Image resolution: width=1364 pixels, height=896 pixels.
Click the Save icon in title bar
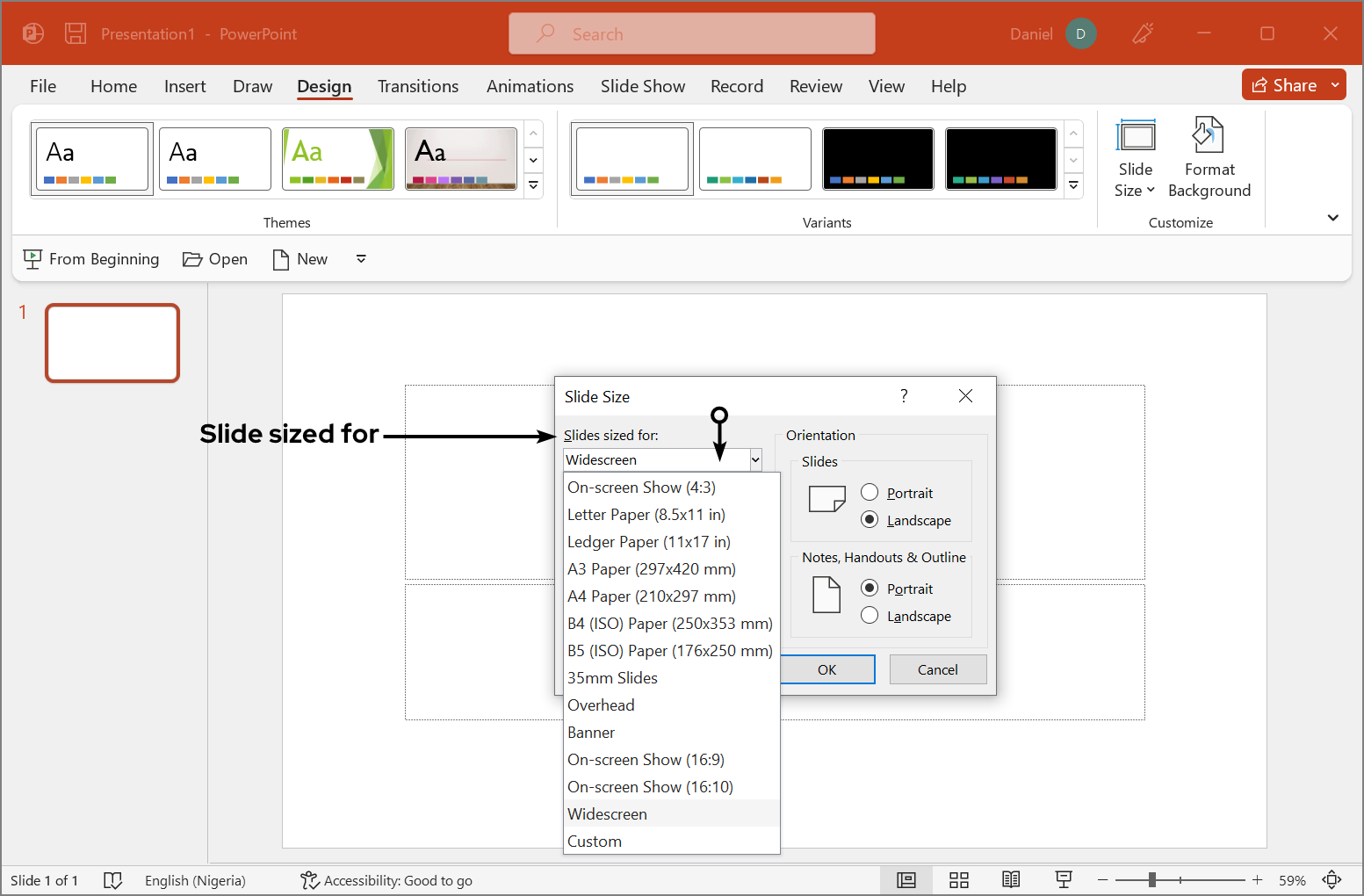(x=76, y=34)
